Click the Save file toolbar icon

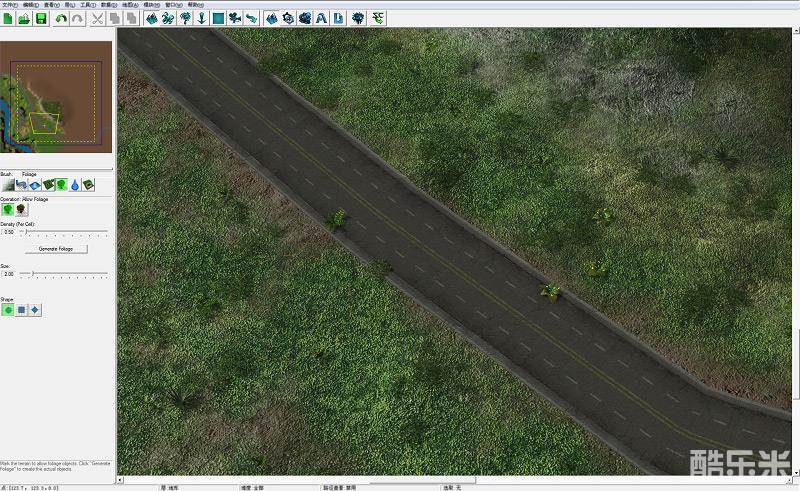coord(41,18)
